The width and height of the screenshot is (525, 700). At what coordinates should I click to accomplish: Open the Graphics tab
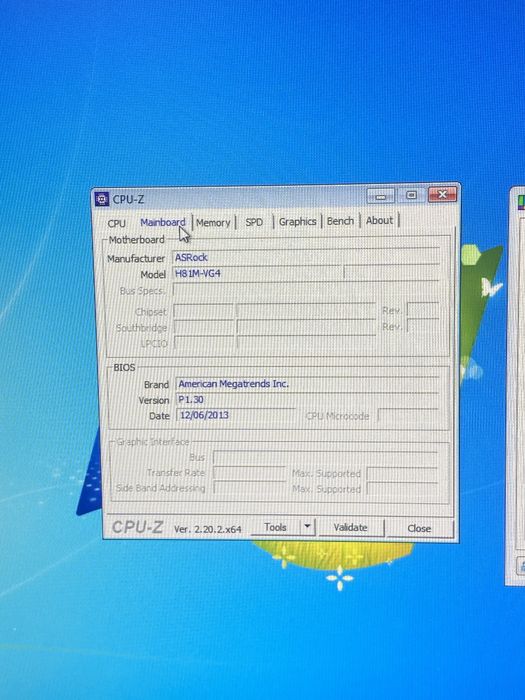pyautogui.click(x=297, y=221)
